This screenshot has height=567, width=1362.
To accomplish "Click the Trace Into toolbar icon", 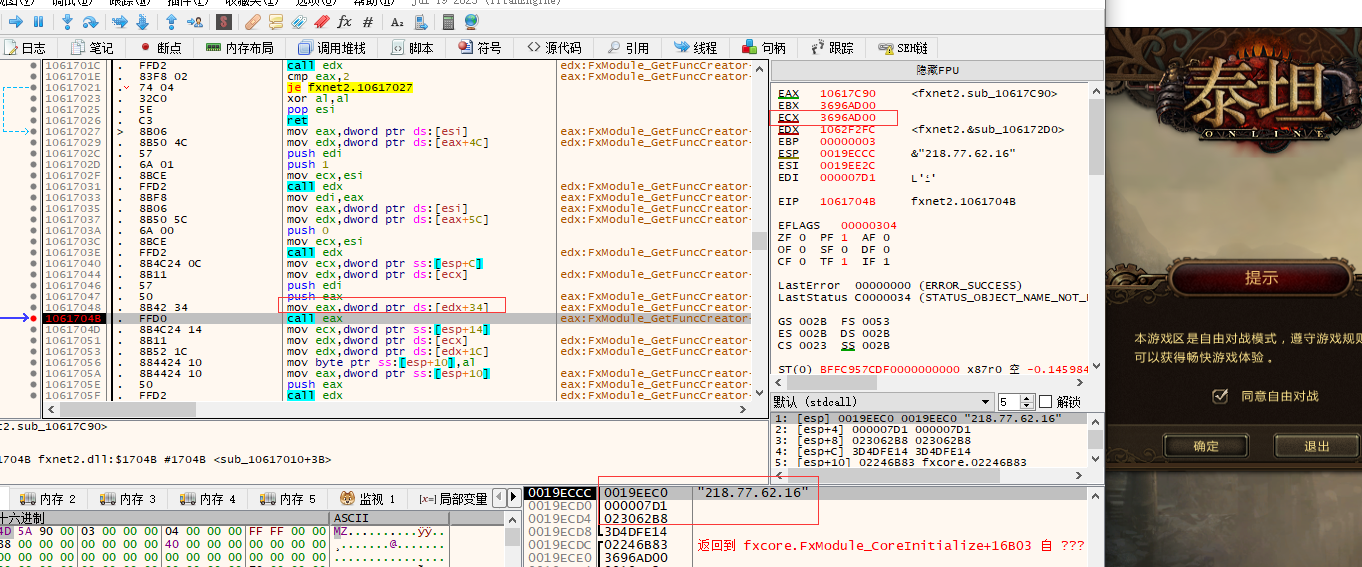I will pyautogui.click(x=119, y=21).
